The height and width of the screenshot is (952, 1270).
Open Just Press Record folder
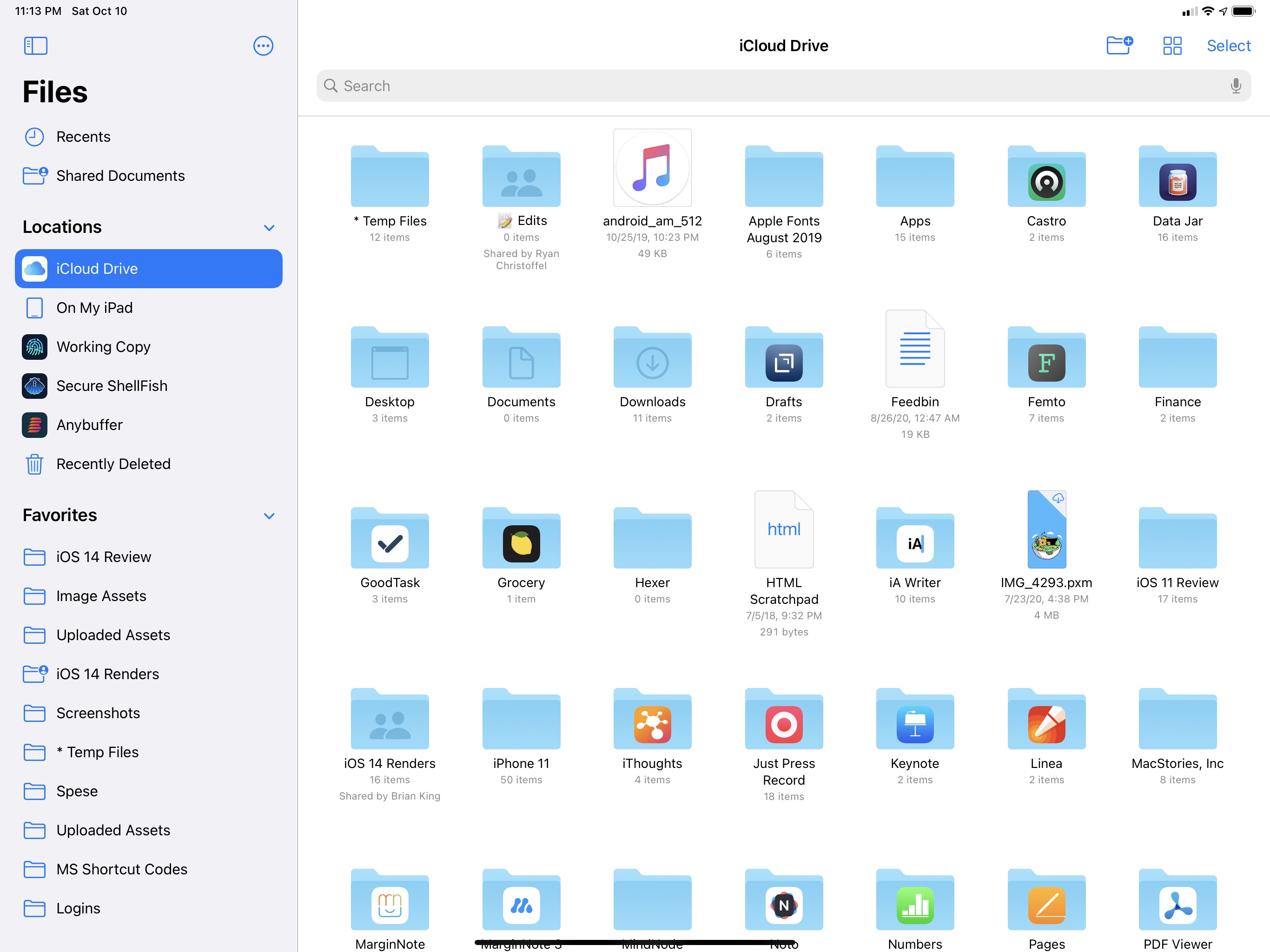(x=784, y=720)
